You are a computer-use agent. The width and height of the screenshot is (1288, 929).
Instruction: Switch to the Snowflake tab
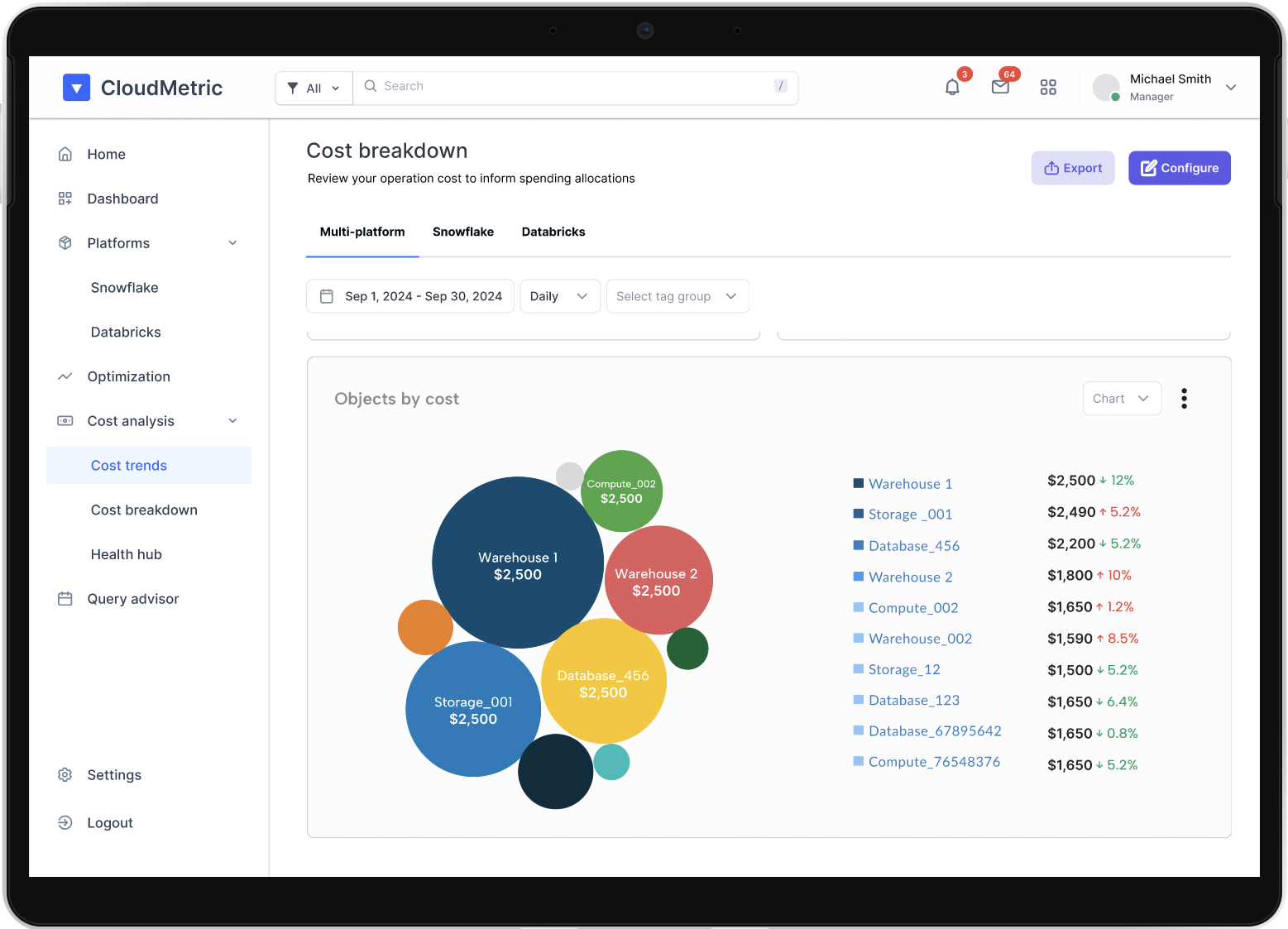point(462,232)
